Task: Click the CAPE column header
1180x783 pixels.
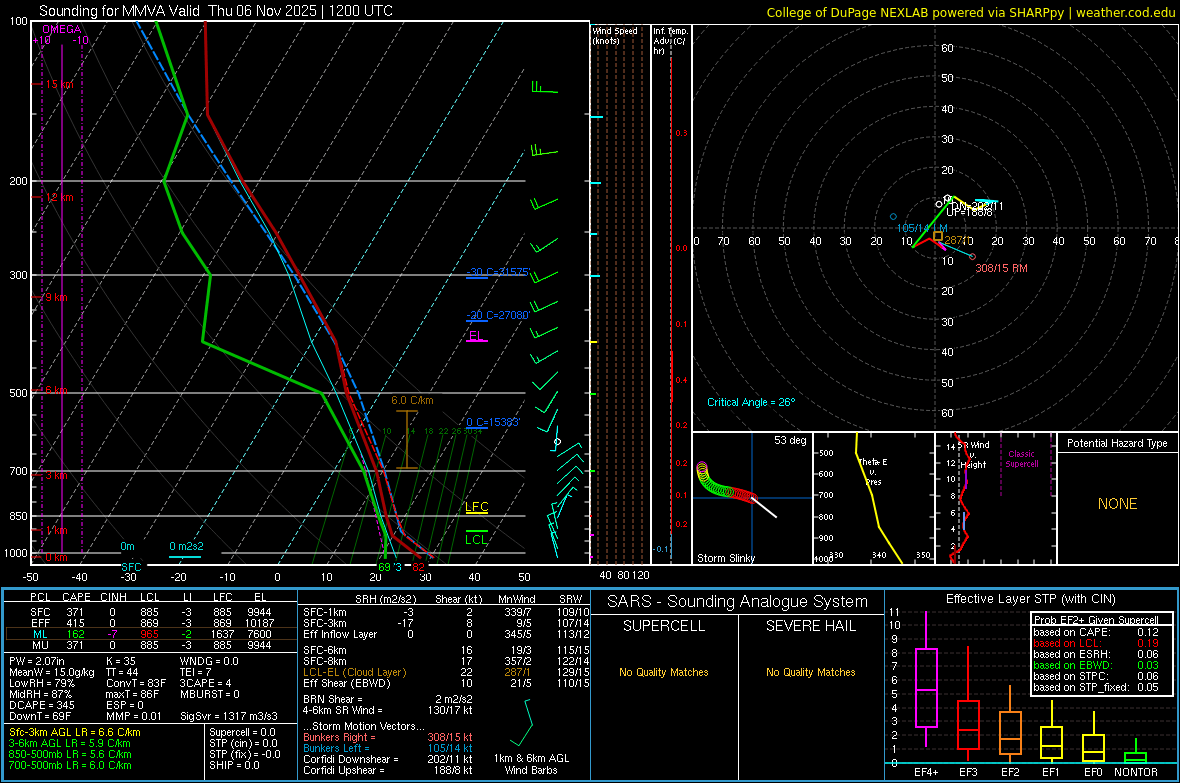Action: (76, 597)
